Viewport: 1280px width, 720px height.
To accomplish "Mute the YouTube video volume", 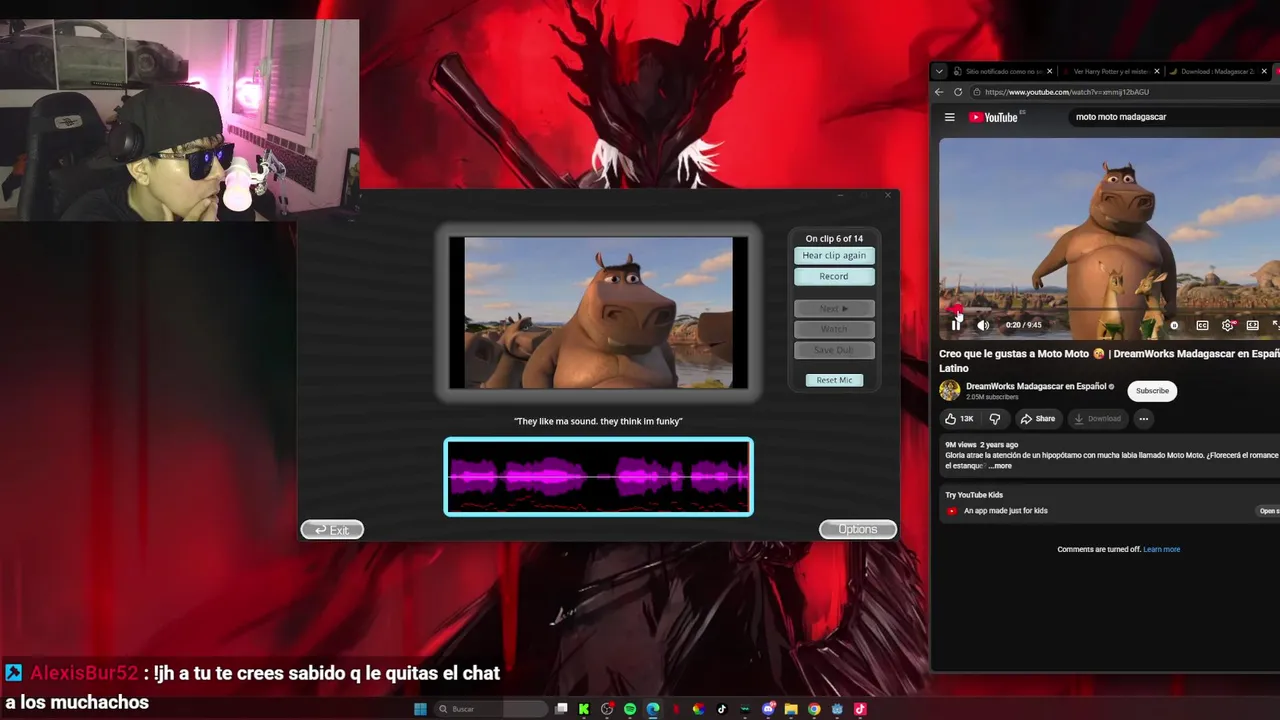I will point(983,325).
